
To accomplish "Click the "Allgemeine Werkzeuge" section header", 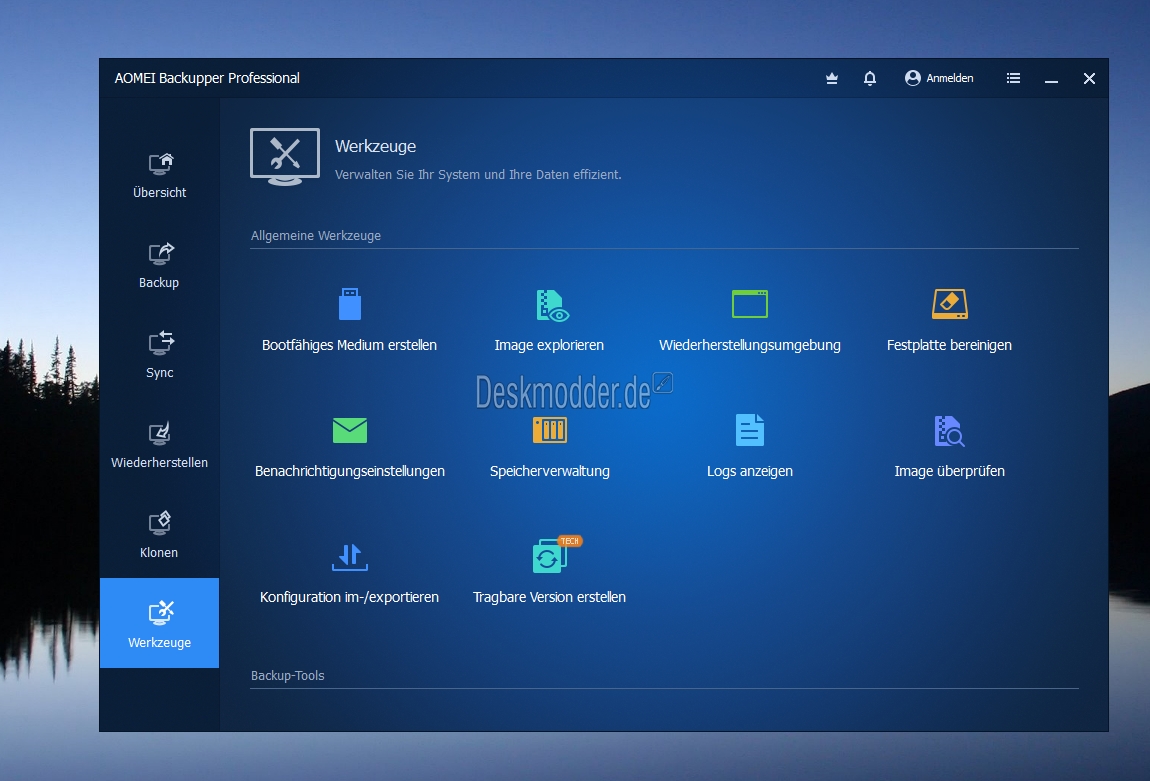I will (x=315, y=235).
